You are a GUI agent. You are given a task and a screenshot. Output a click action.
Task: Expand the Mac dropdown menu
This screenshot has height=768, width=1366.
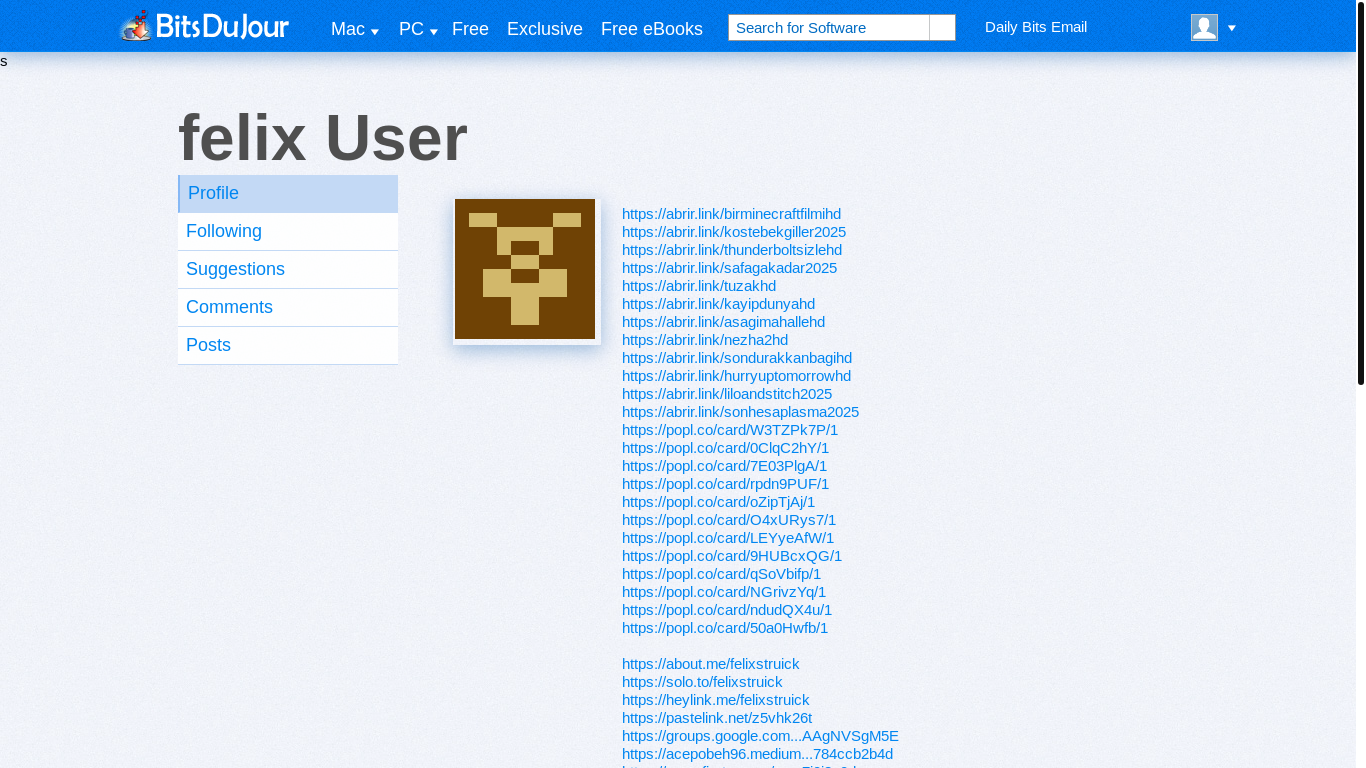(x=354, y=30)
